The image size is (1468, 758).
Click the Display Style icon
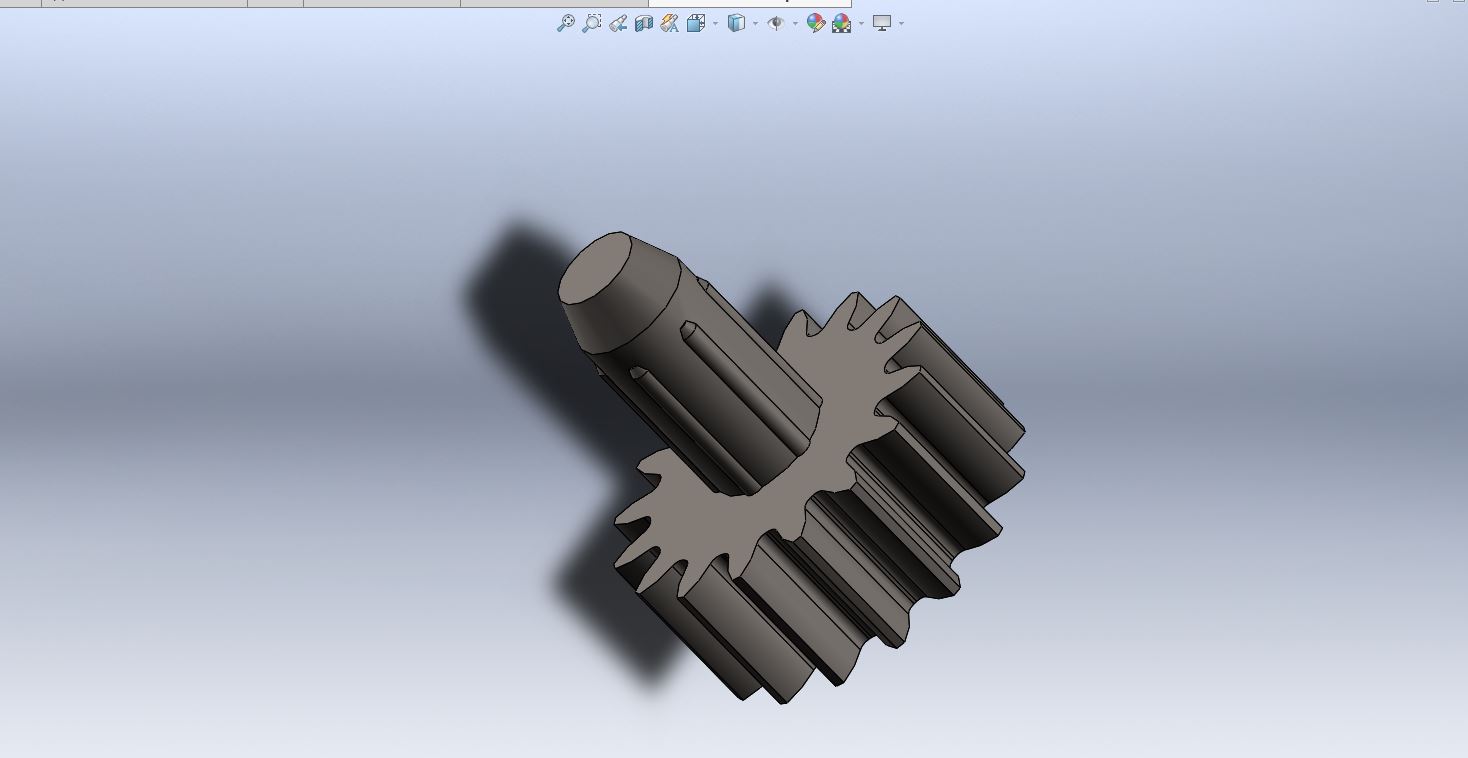click(737, 23)
